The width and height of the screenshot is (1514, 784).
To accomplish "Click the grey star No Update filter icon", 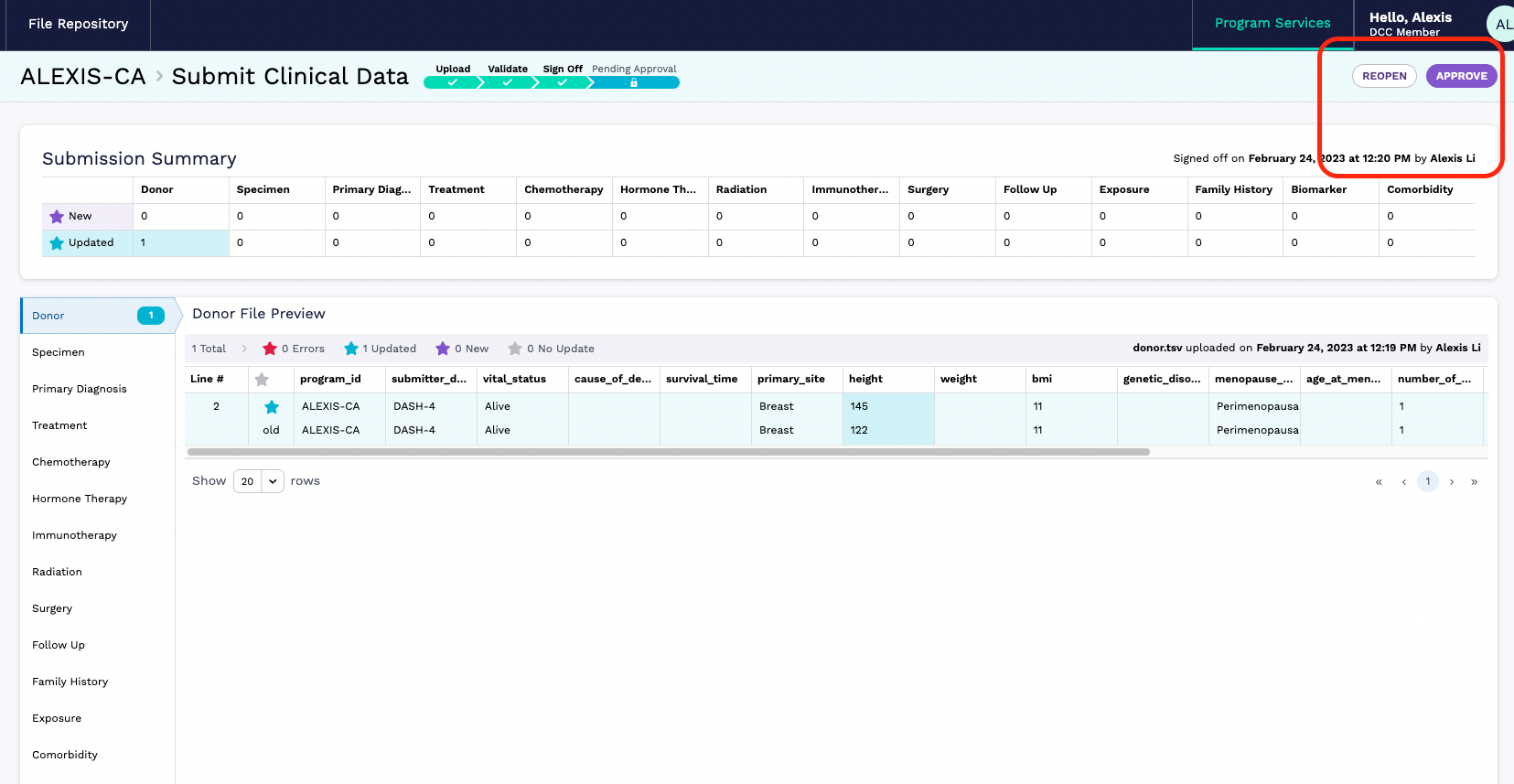I will pyautogui.click(x=515, y=349).
